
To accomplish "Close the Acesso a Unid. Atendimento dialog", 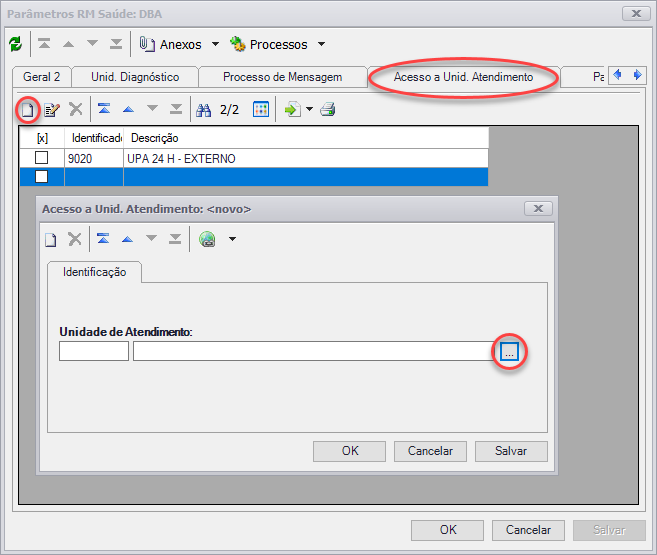I will pyautogui.click(x=538, y=209).
